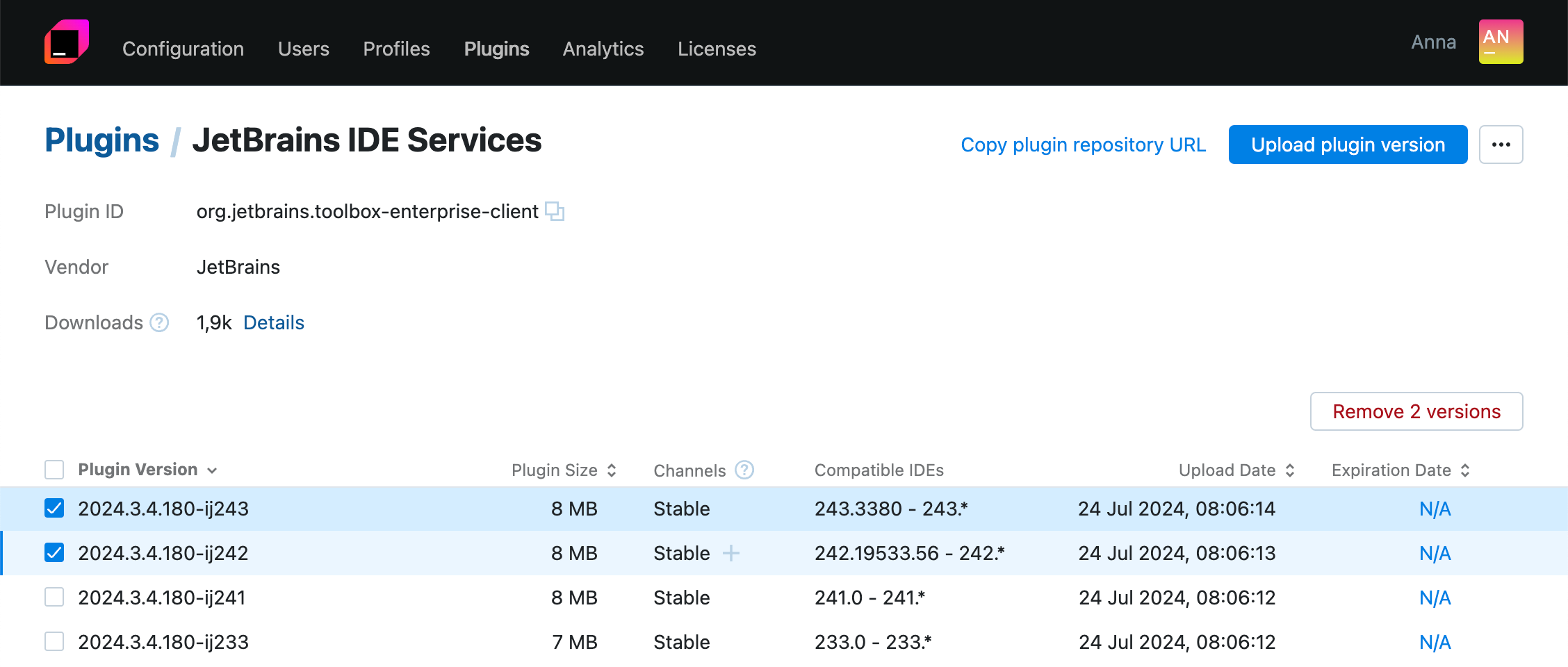Open the Licenses page
Screen dimensions: 1568x667
717,49
